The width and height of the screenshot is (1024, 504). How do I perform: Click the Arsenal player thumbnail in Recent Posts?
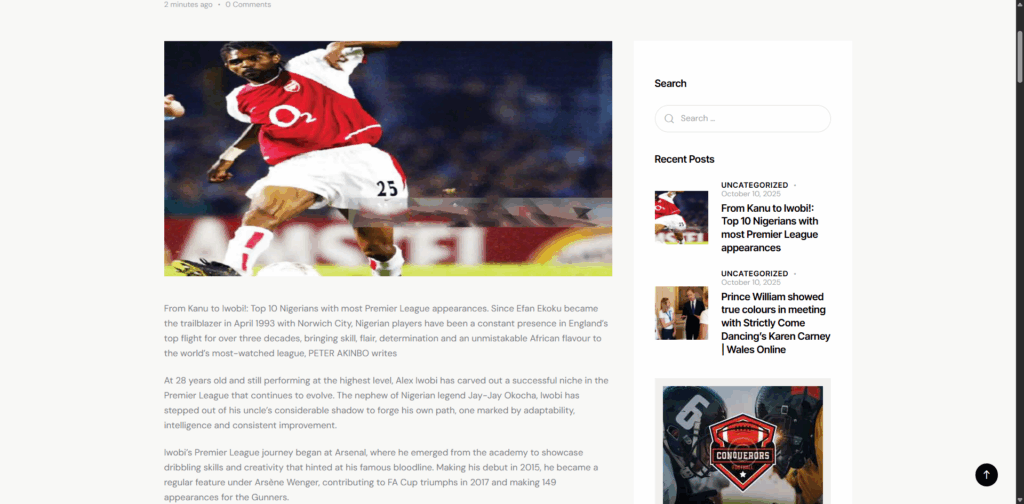681,217
